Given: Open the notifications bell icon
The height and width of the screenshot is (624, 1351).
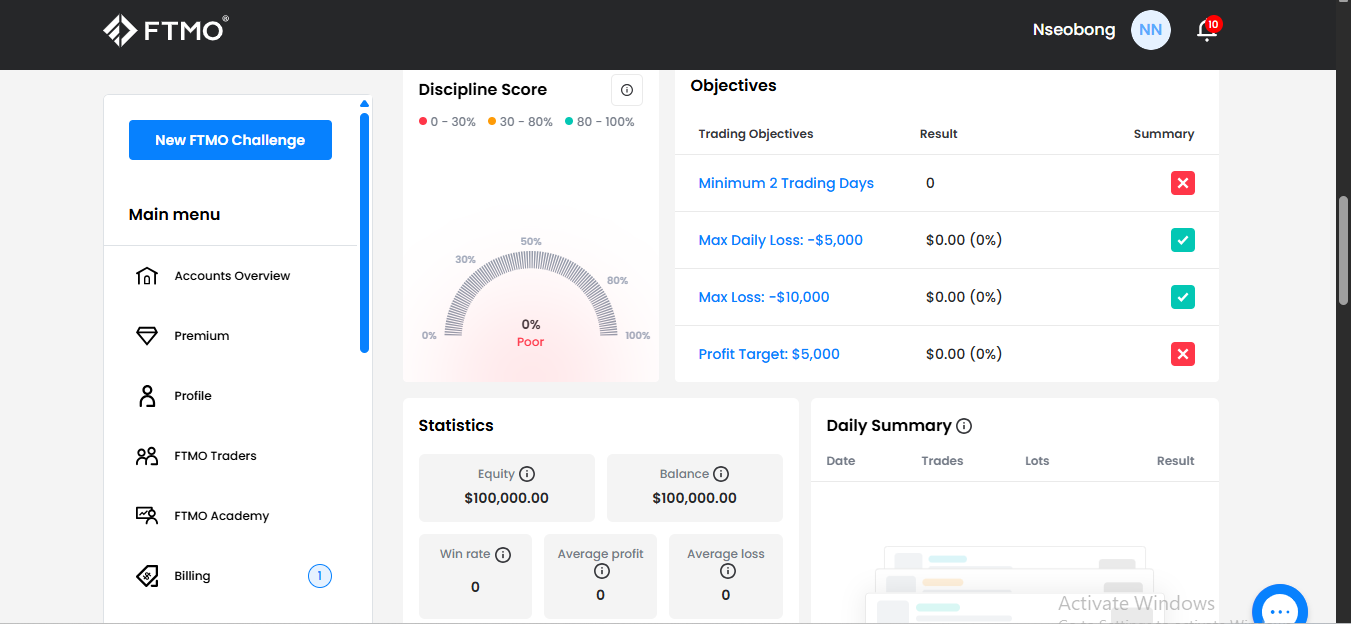Looking at the screenshot, I should coord(1206,30).
